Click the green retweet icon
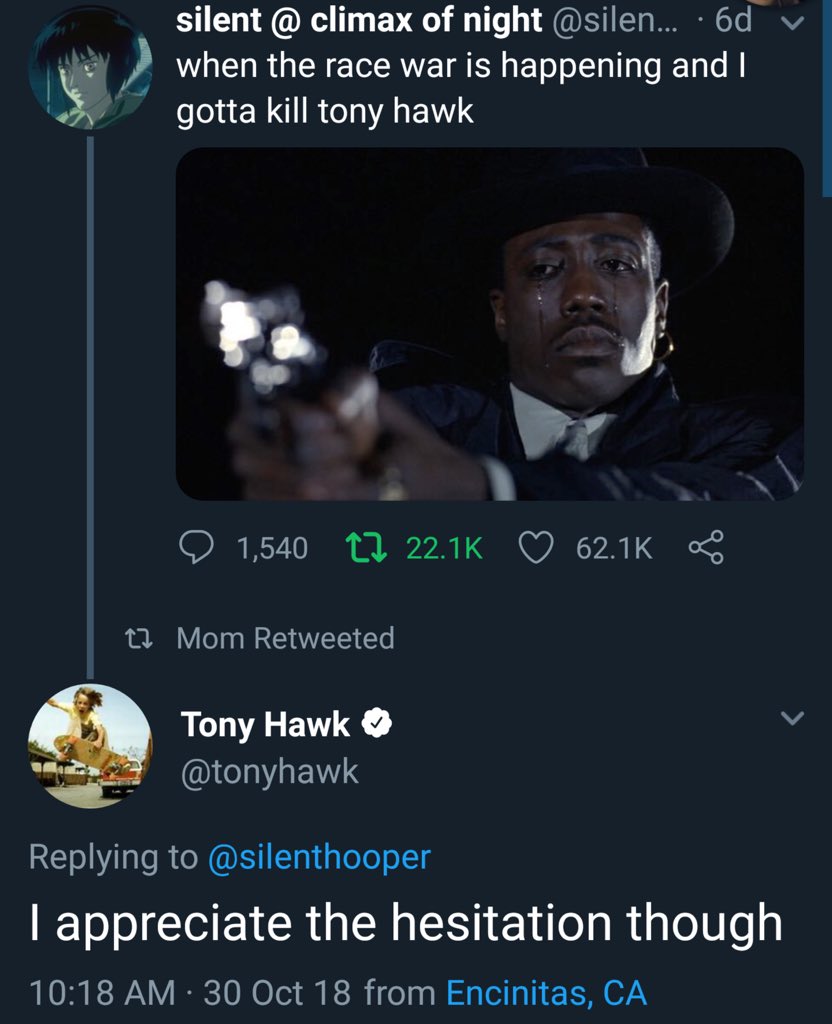Image resolution: width=832 pixels, height=1024 pixels. [361, 547]
